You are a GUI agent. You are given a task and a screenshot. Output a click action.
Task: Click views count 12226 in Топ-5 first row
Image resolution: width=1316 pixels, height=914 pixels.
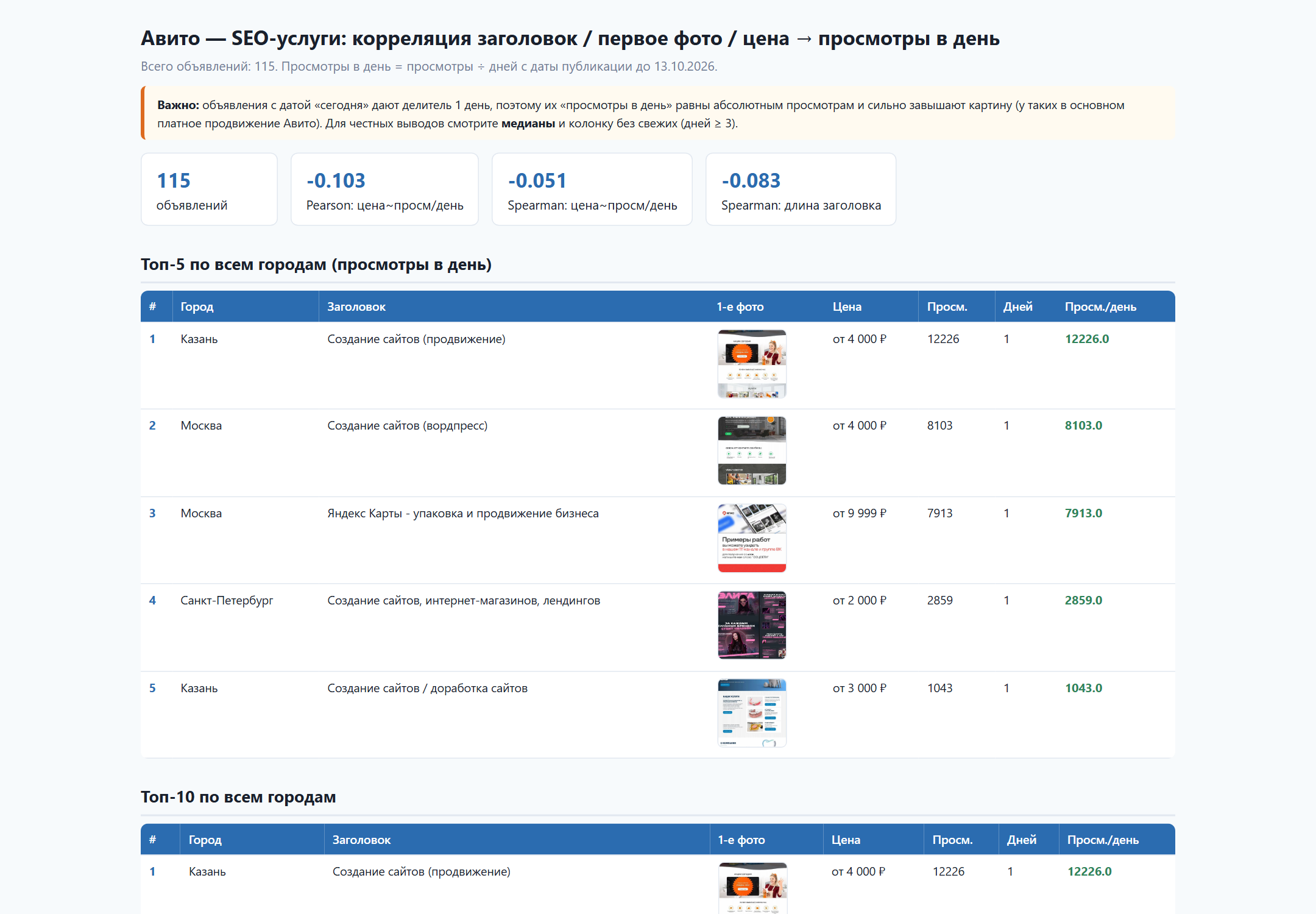click(x=943, y=339)
